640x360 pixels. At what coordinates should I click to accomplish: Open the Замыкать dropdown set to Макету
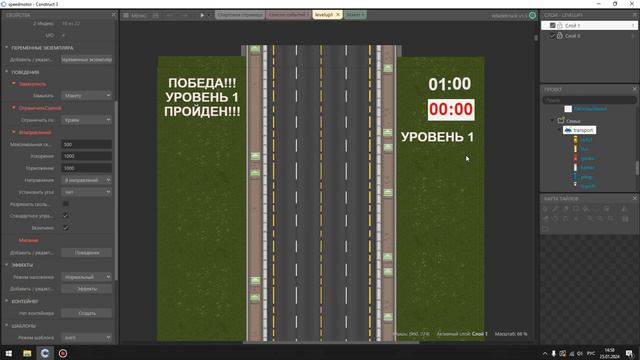click(x=87, y=96)
